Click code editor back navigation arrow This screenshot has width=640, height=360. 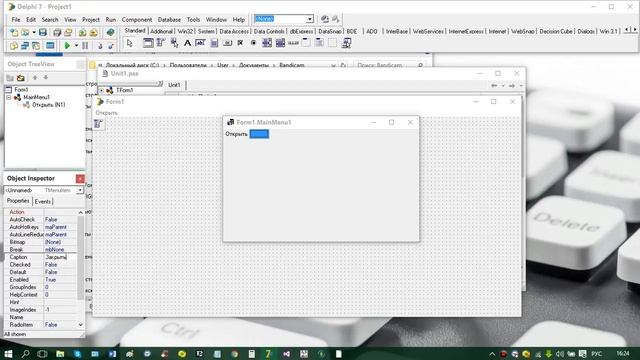click(x=494, y=85)
